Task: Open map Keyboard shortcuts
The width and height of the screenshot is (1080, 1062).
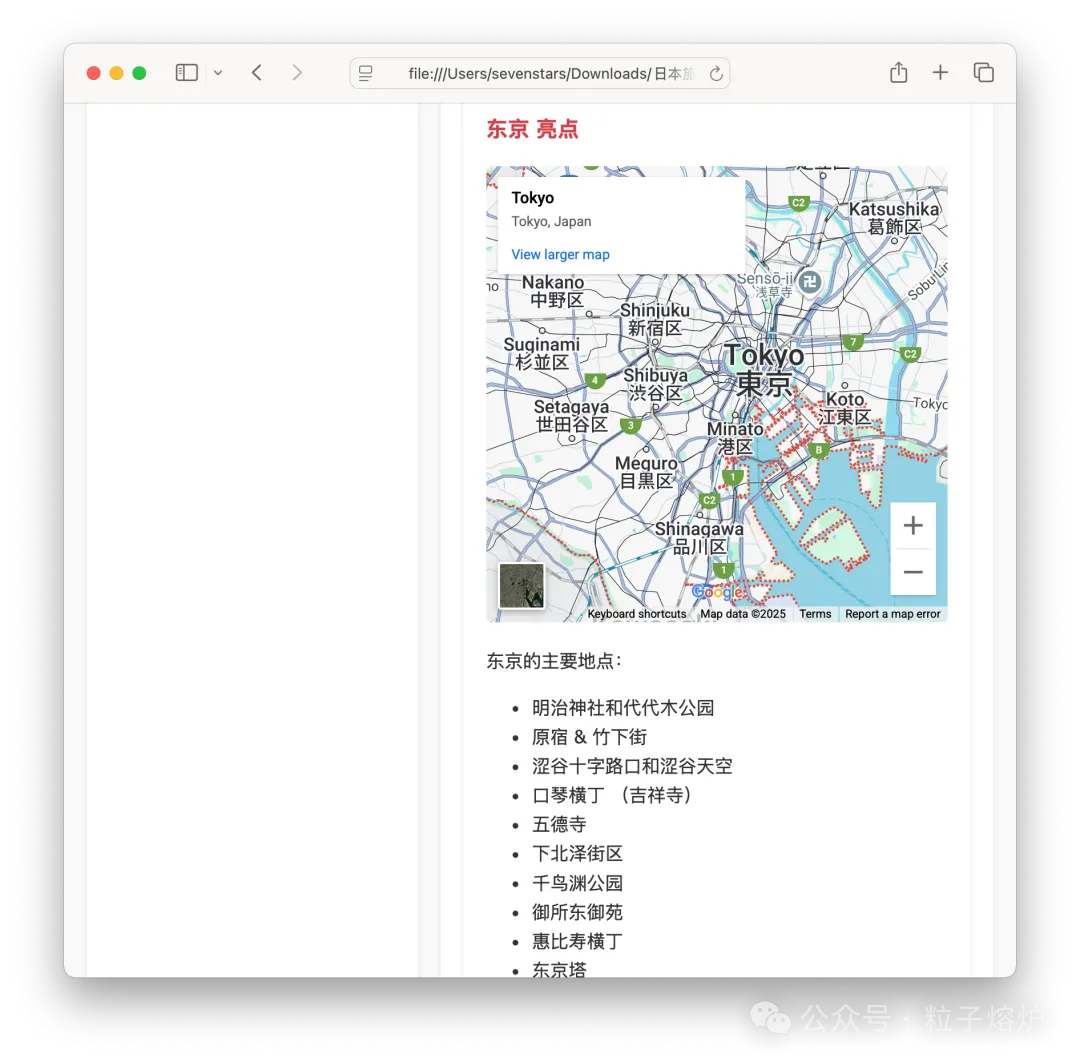Action: 636,614
